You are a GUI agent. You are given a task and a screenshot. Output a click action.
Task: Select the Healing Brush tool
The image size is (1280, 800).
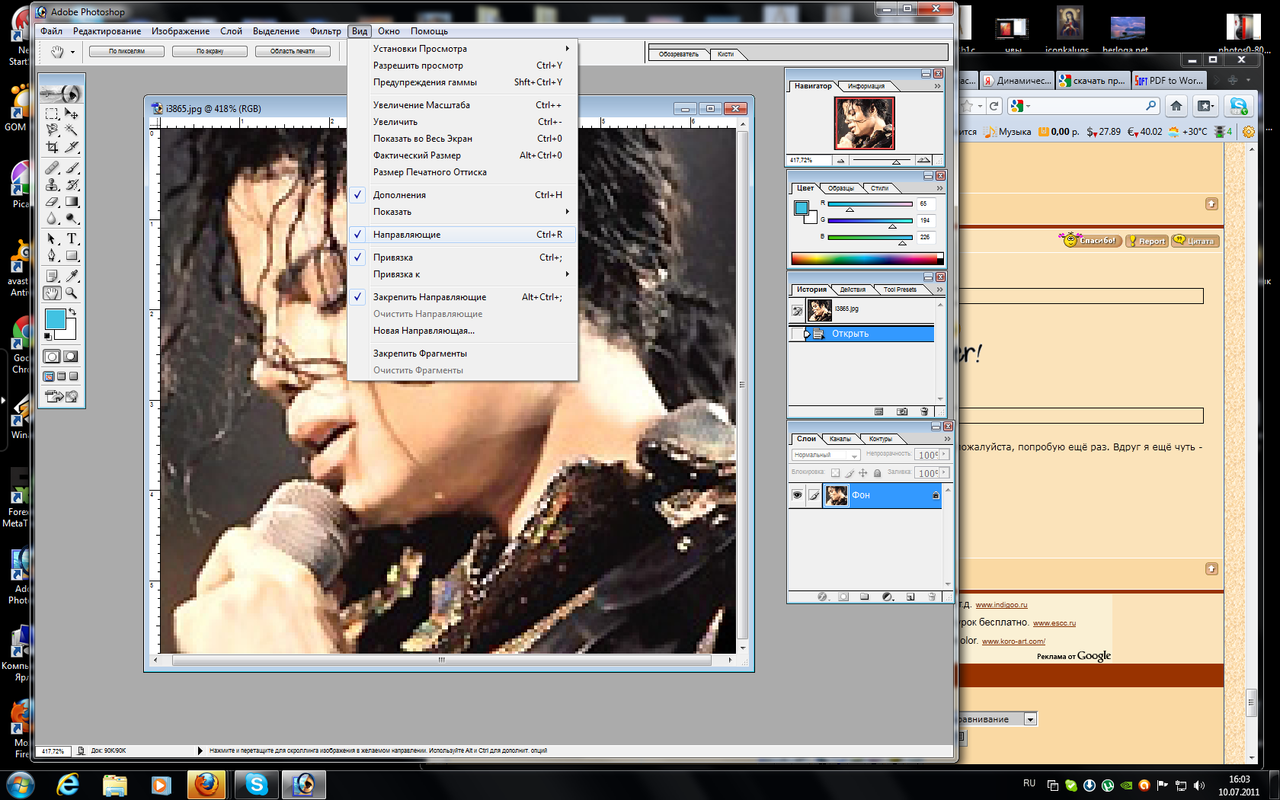pos(51,168)
